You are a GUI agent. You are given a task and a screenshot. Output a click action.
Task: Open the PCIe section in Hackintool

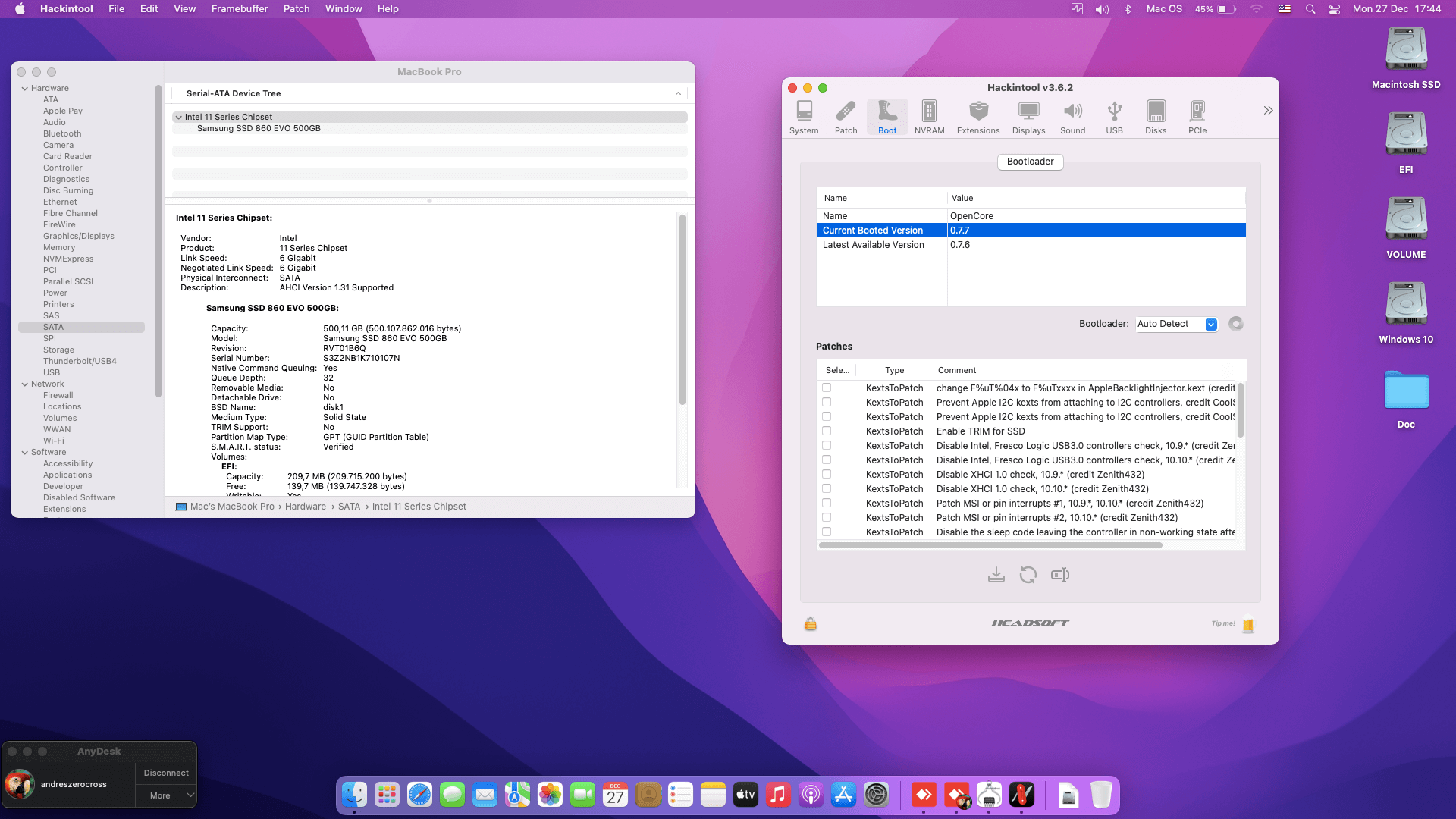pos(1197,117)
